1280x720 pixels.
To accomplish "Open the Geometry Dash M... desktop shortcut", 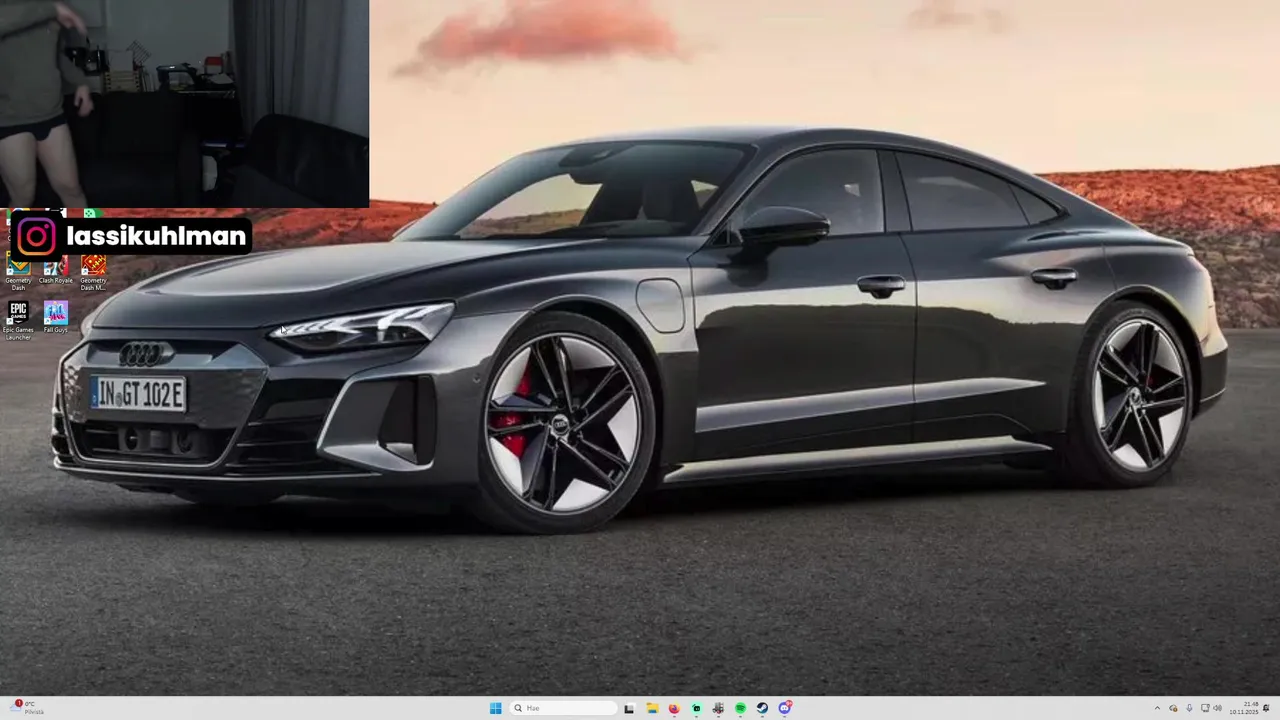I will click(93, 271).
